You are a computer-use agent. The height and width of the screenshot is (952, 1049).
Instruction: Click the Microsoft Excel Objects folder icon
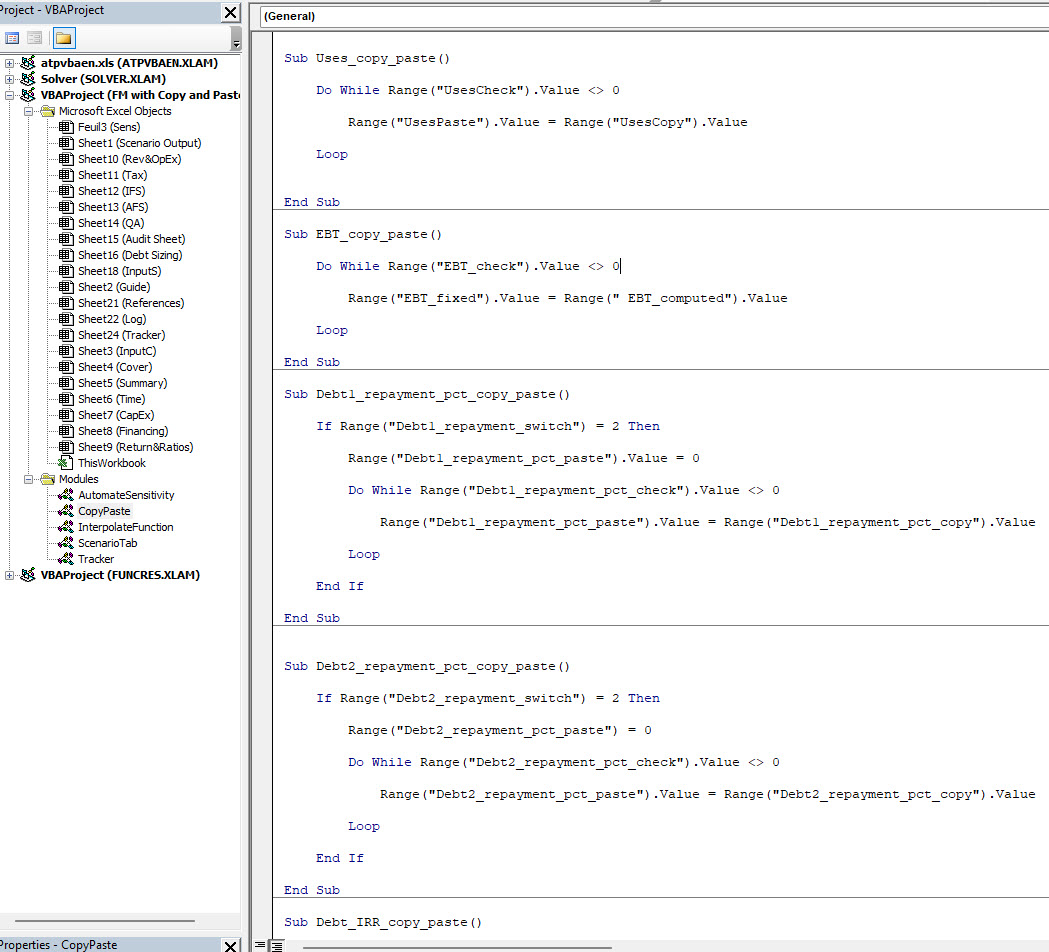pyautogui.click(x=47, y=111)
